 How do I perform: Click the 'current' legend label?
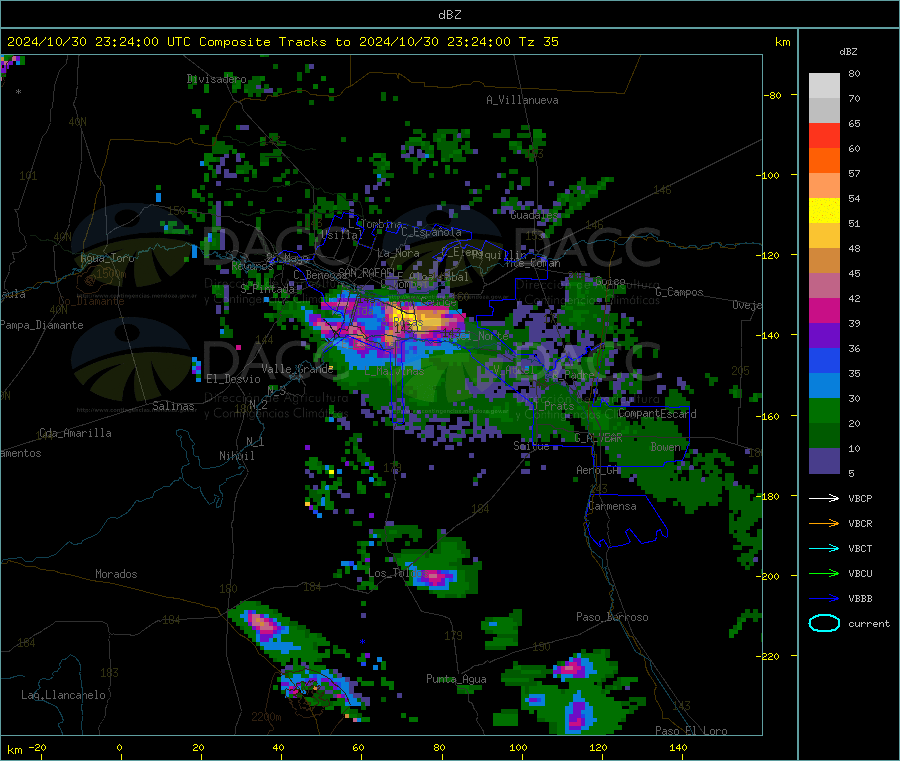click(x=869, y=624)
